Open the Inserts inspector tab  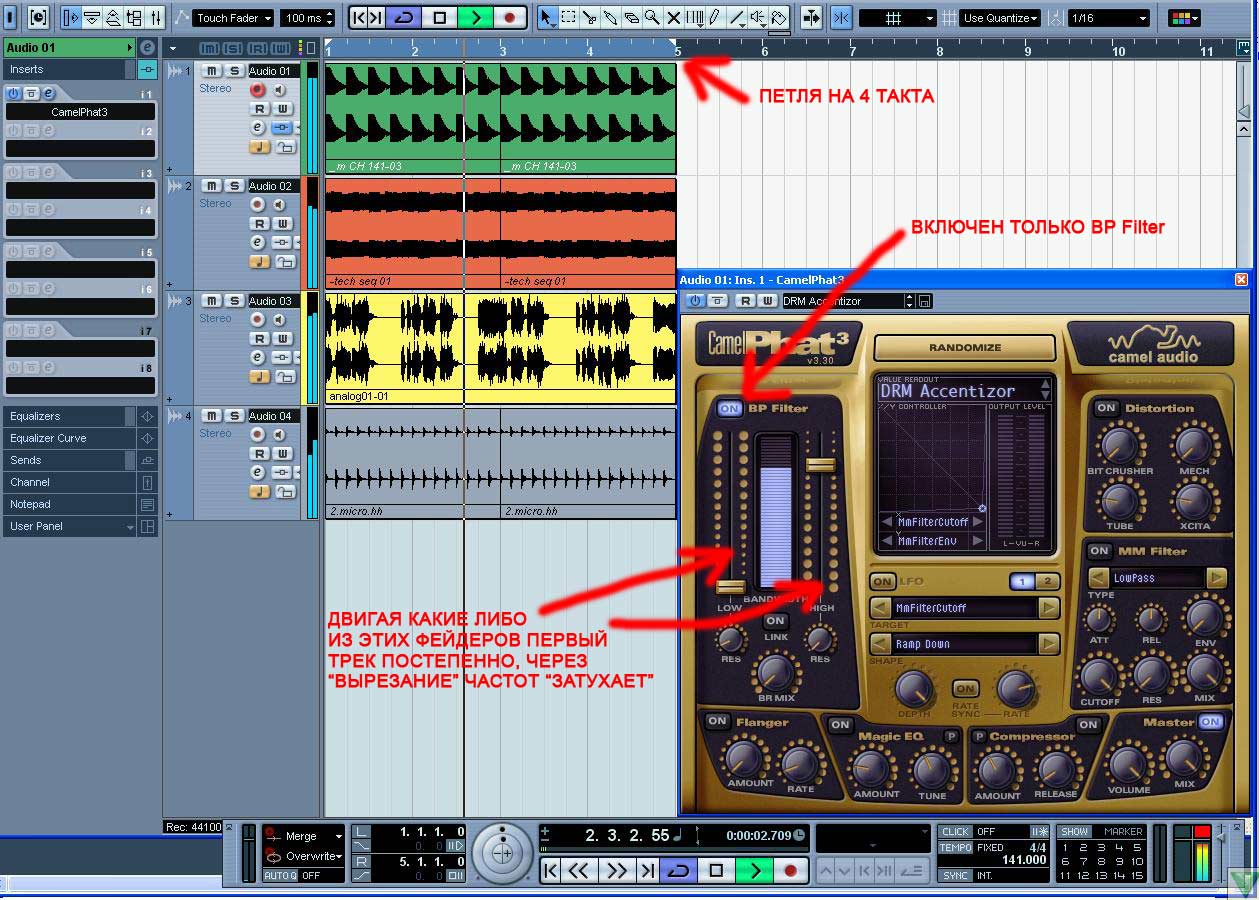click(64, 69)
